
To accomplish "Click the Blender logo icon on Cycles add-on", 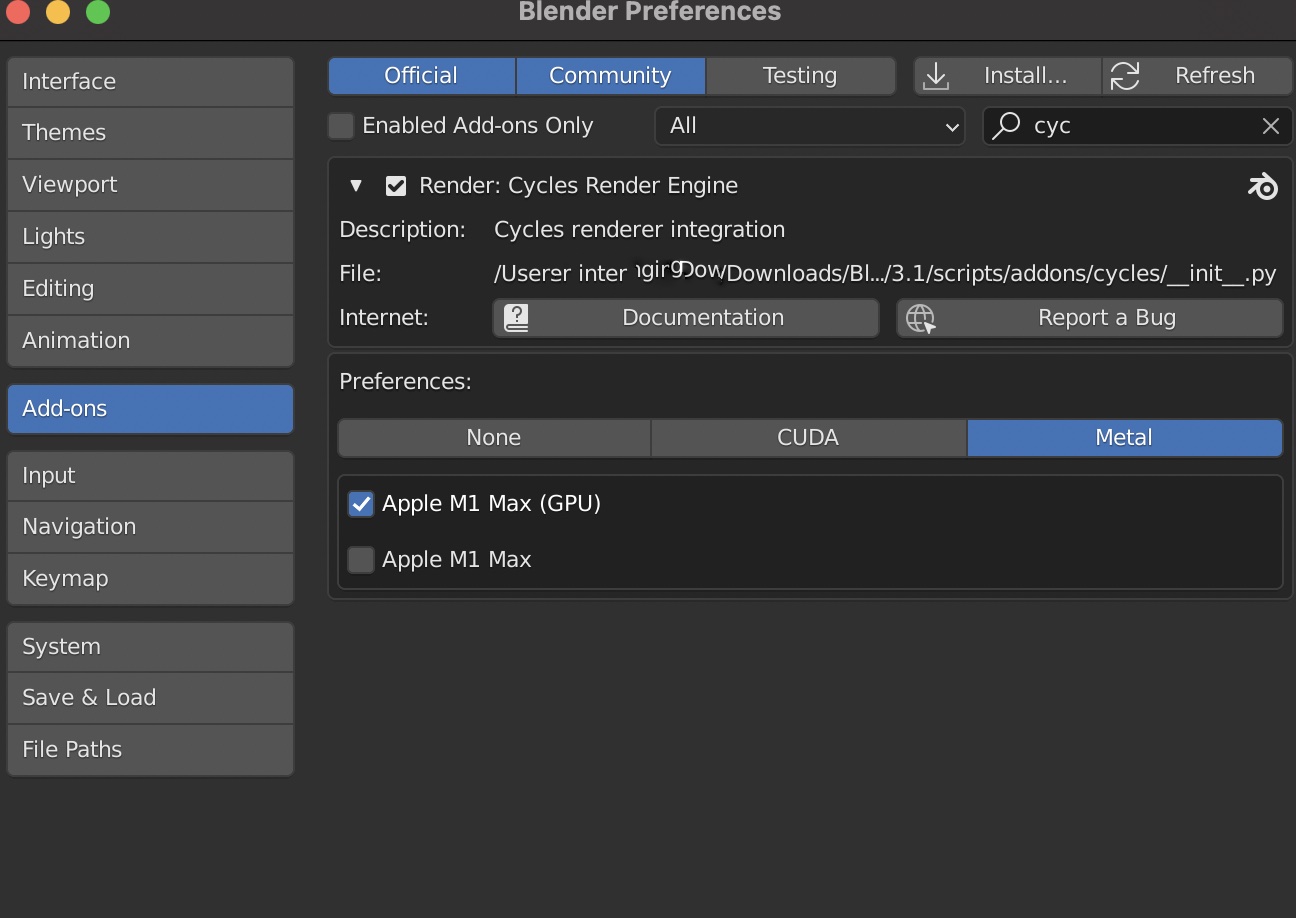I will (1263, 186).
